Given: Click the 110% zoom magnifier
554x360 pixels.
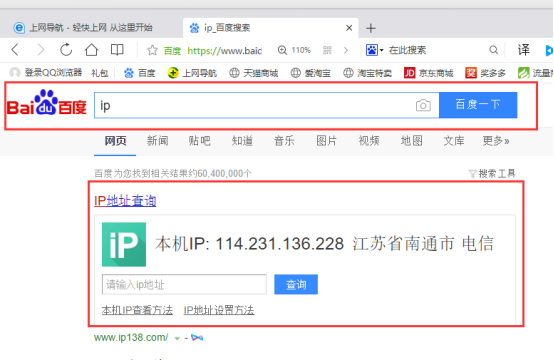Looking at the screenshot, I should pyautogui.click(x=282, y=50).
